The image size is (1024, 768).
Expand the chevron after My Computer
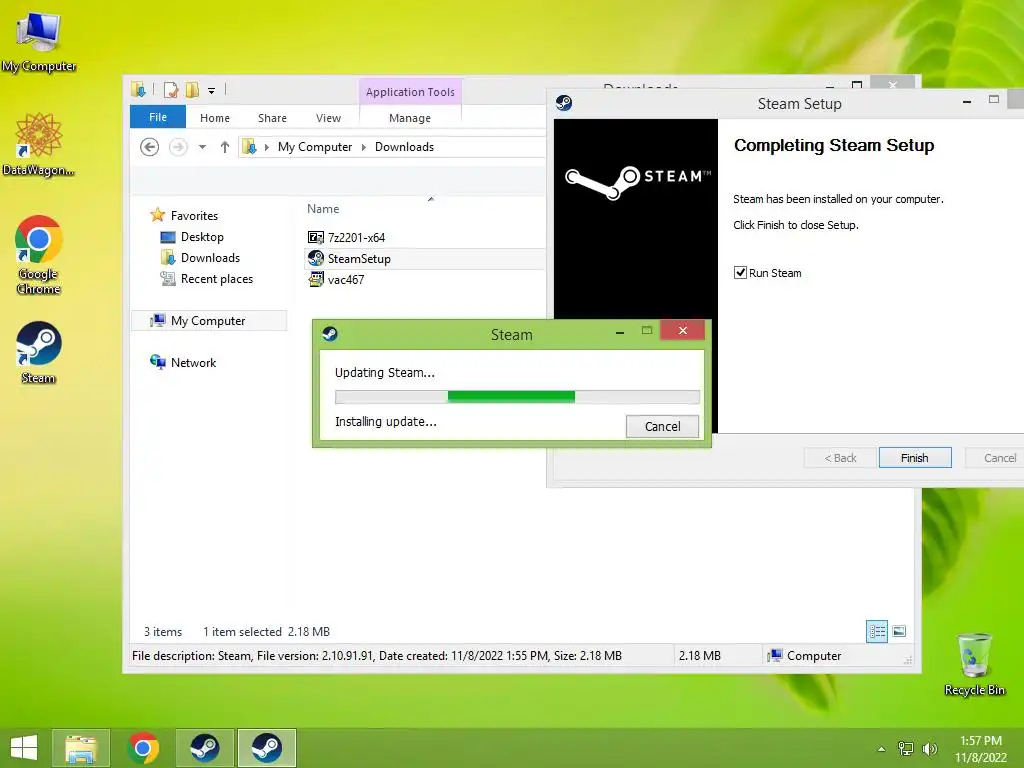tap(364, 148)
